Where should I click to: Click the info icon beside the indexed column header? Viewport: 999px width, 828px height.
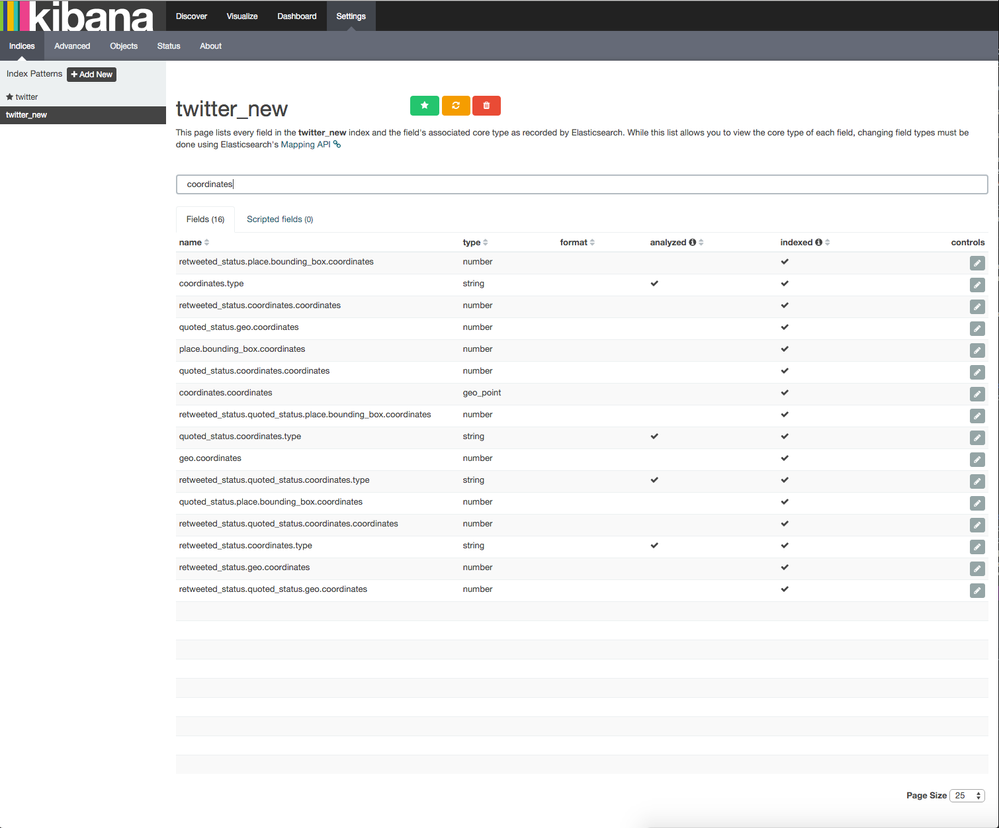tap(820, 241)
